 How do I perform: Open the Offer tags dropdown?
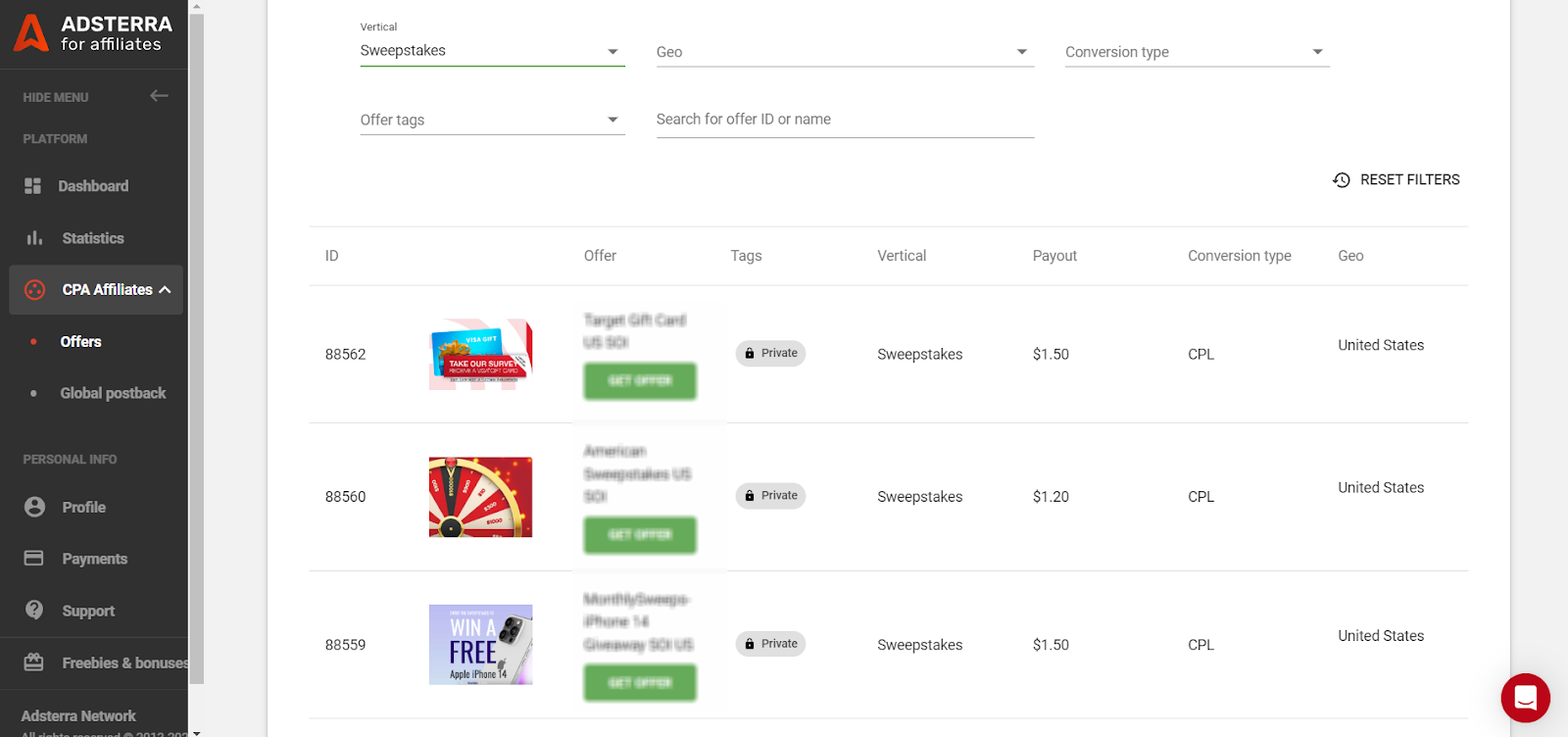tap(492, 120)
